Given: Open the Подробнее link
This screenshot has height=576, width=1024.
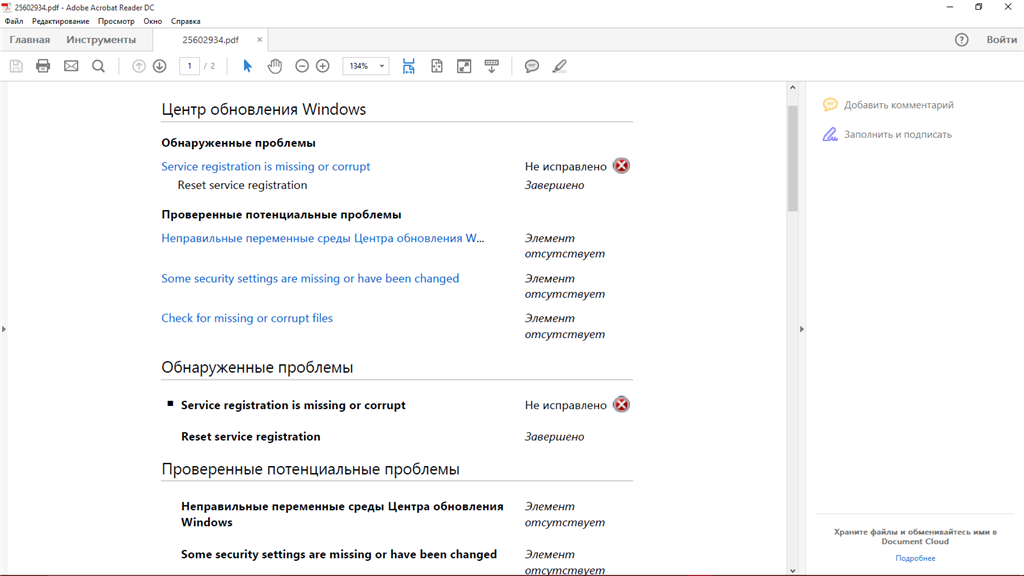Looking at the screenshot, I should (915, 558).
